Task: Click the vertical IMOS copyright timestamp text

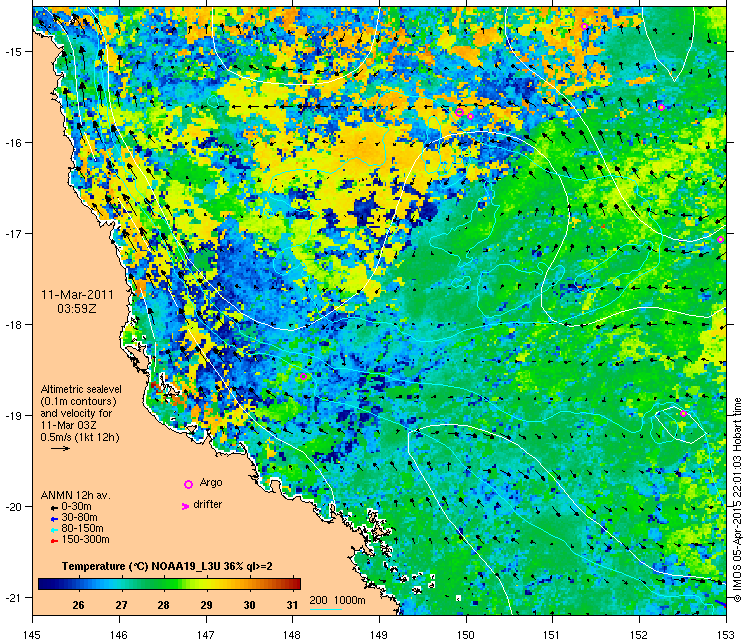Action: (x=737, y=500)
